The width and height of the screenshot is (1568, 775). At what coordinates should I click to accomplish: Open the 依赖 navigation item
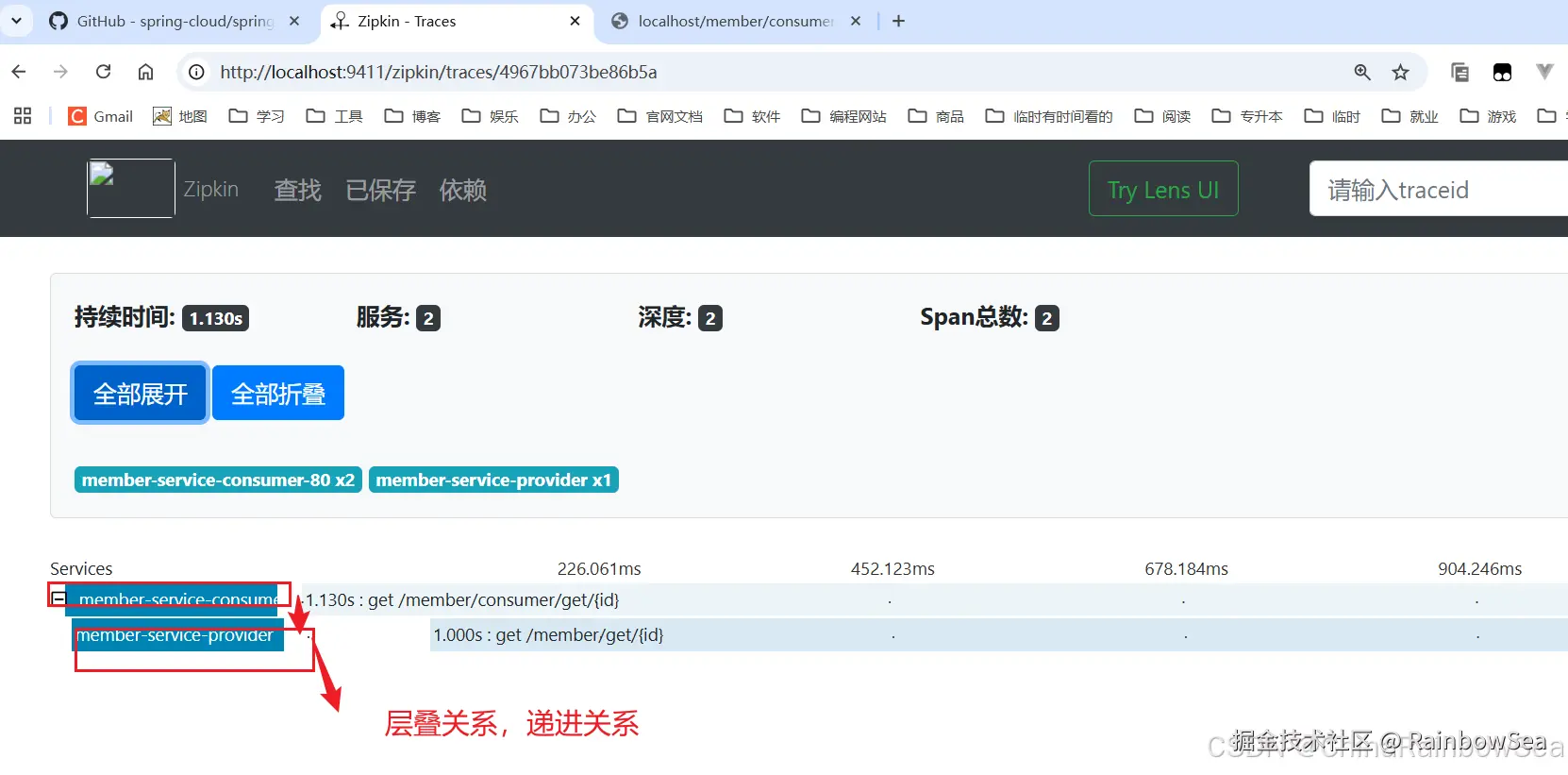coord(463,190)
